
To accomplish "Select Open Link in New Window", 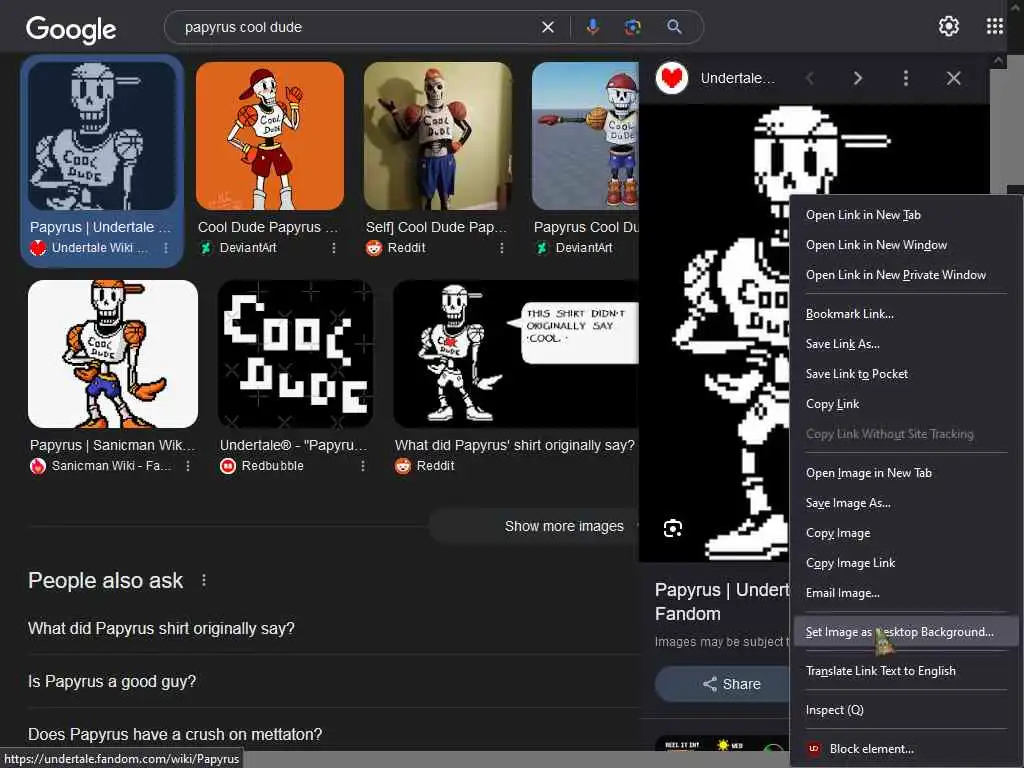I will pos(905,245).
